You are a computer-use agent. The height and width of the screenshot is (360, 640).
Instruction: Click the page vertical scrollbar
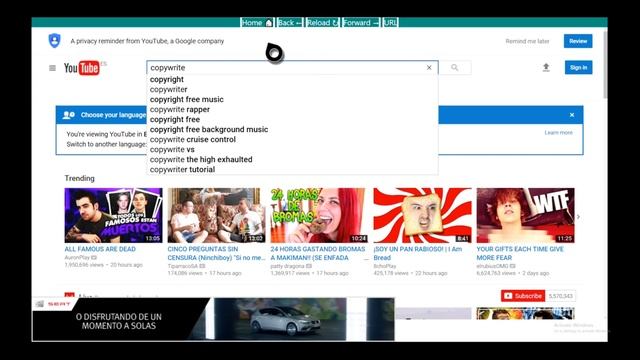pos(605,65)
